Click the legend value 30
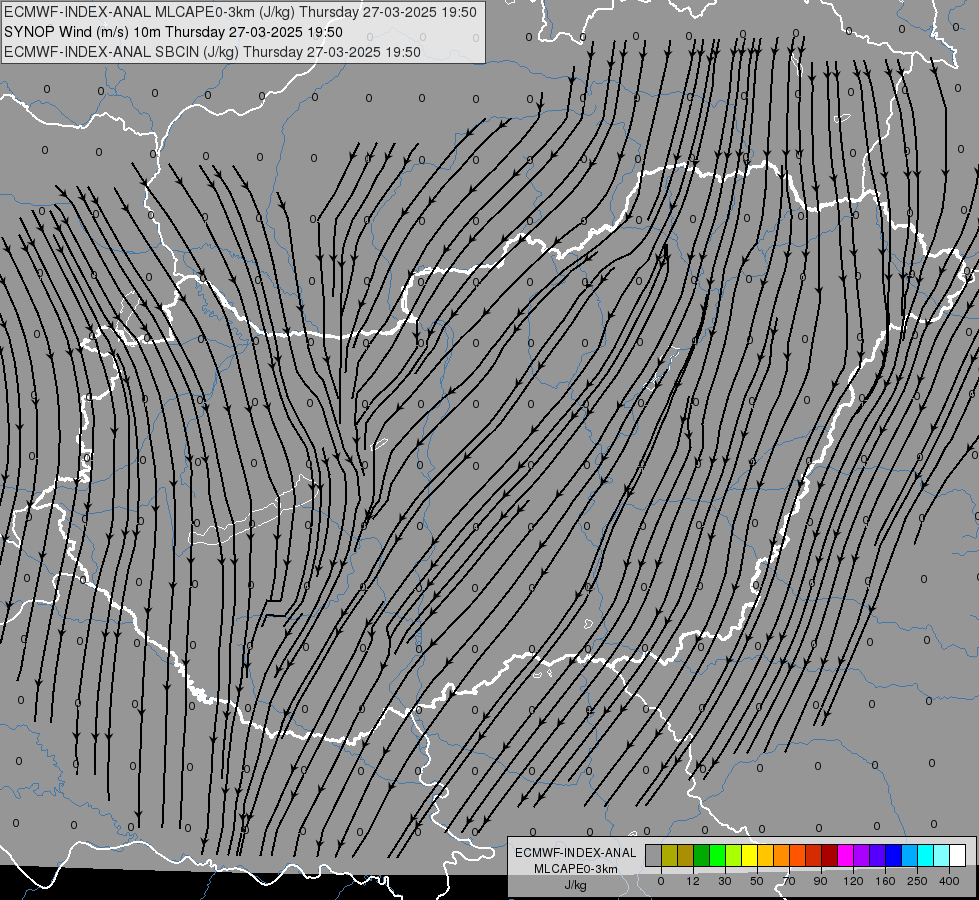 (724, 881)
